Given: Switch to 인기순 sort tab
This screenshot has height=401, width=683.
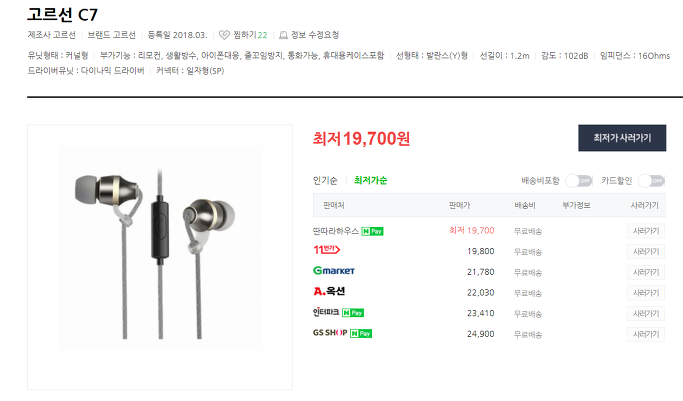Looking at the screenshot, I should tap(325, 181).
